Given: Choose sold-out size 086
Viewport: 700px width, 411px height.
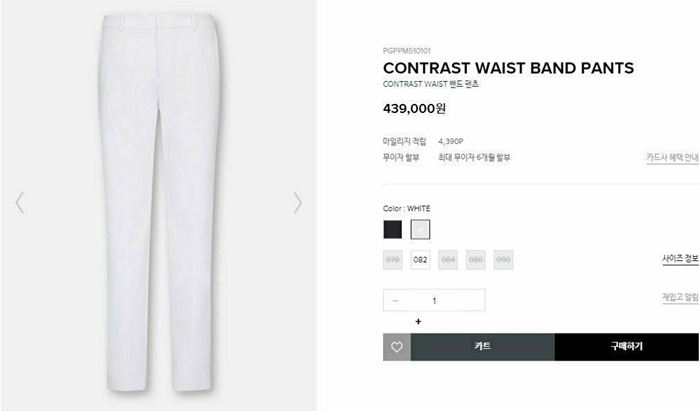Looking at the screenshot, I should (x=475, y=260).
